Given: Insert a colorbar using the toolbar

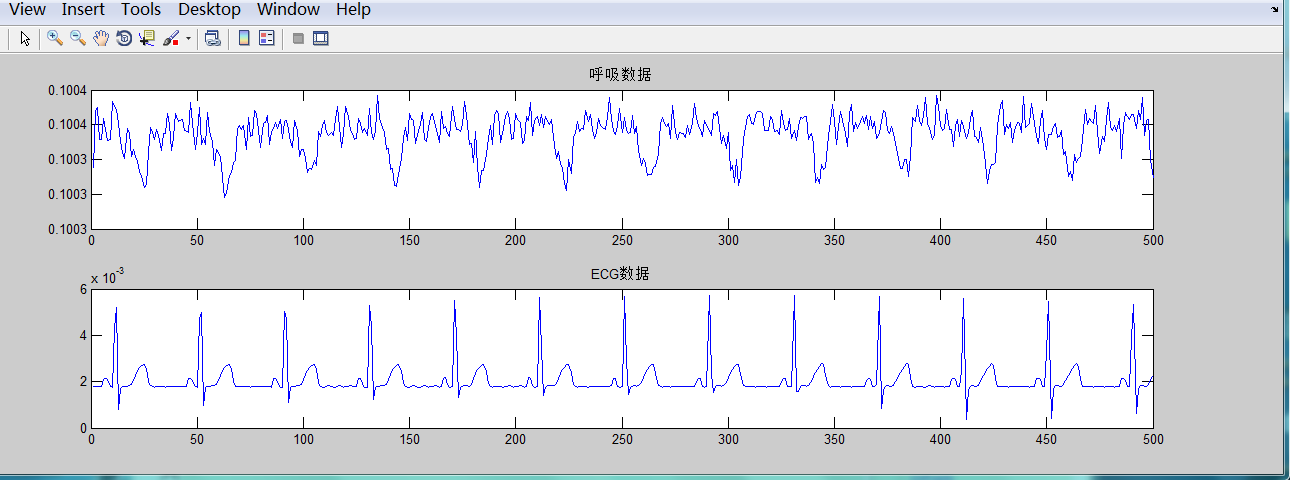Looking at the screenshot, I should [244, 39].
